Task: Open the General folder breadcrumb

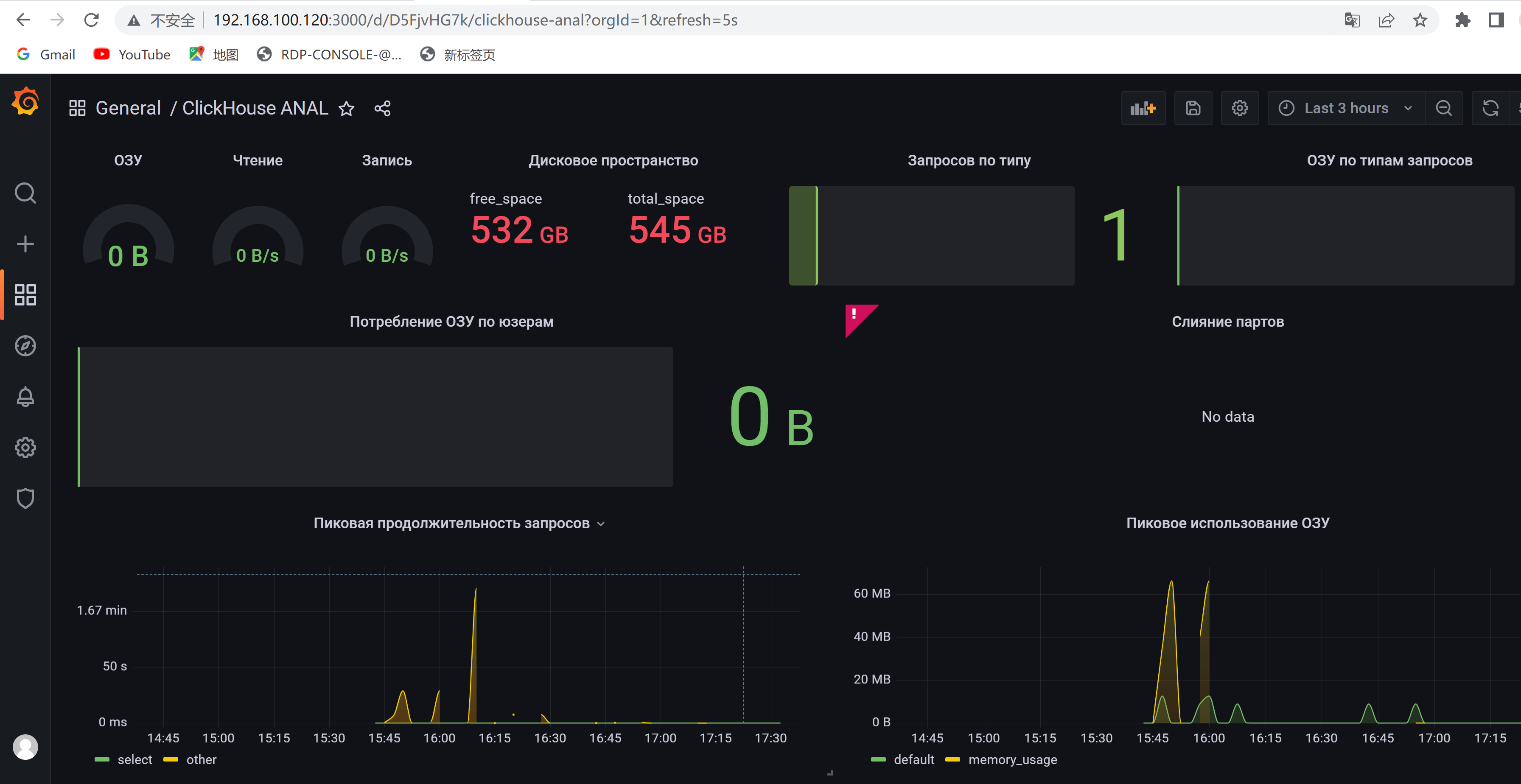Action: (128, 108)
